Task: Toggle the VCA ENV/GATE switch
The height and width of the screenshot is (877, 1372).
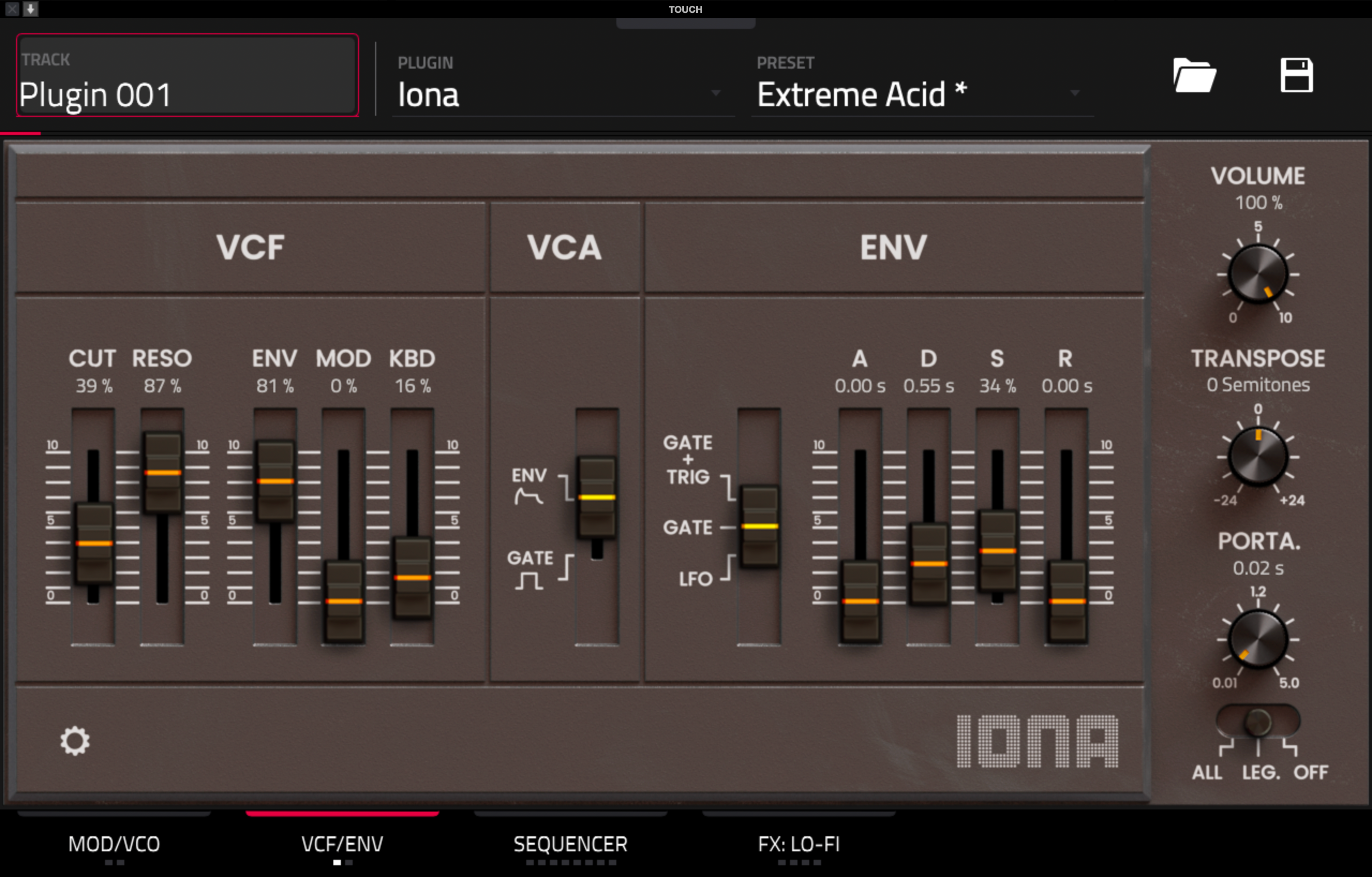Action: (596, 497)
